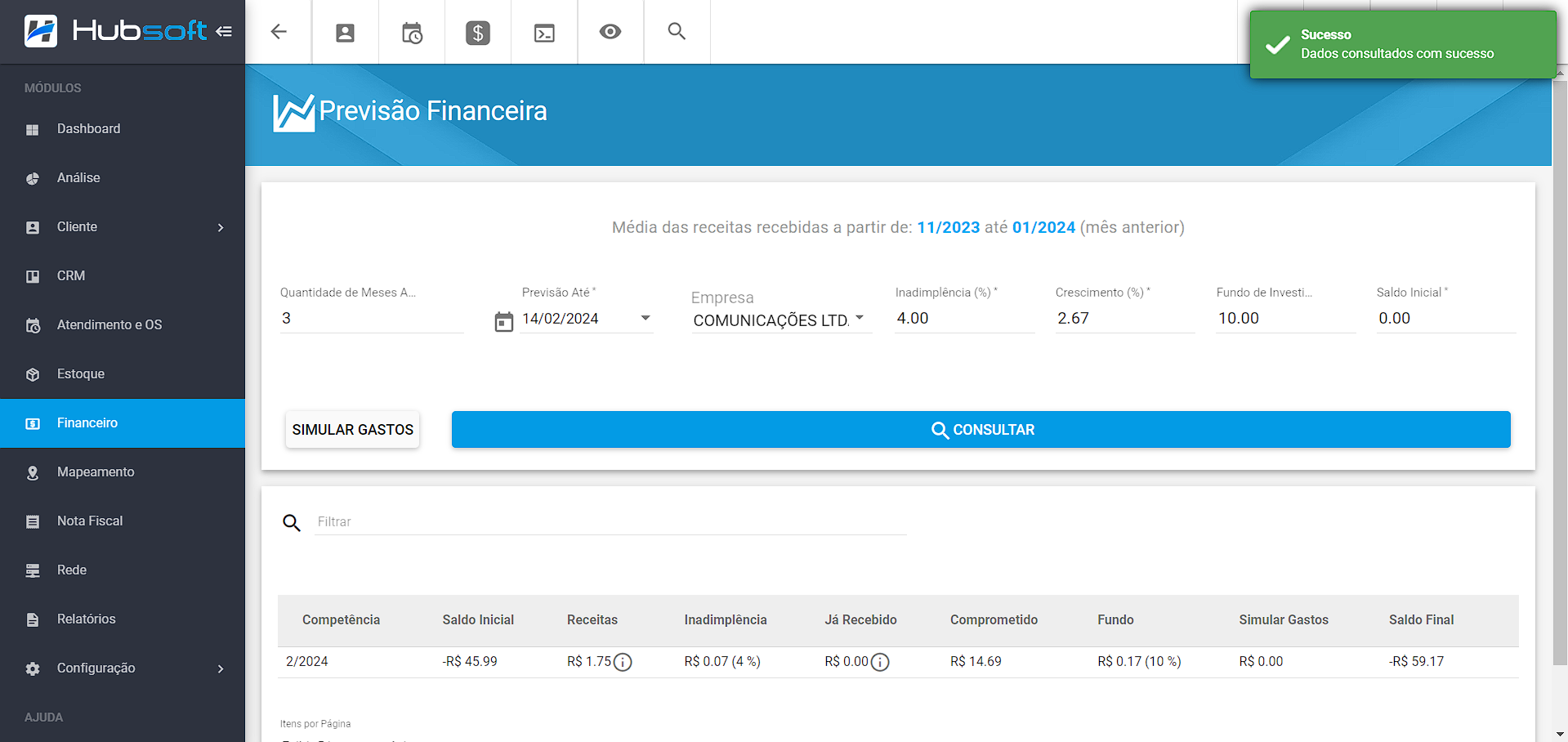
Task: Click the Hubsoft logo icon
Action: coord(41,31)
